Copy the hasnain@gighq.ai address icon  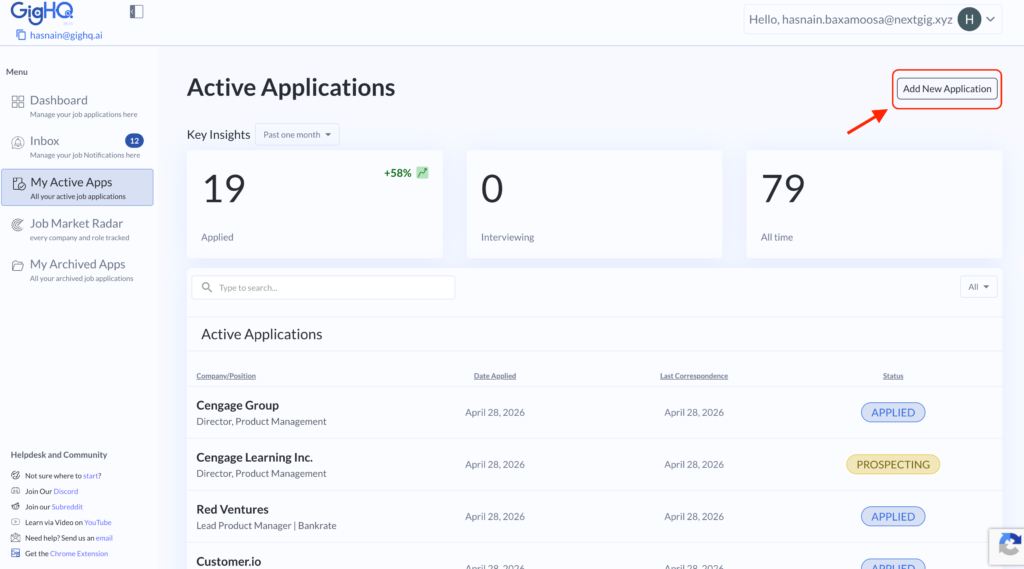point(21,35)
